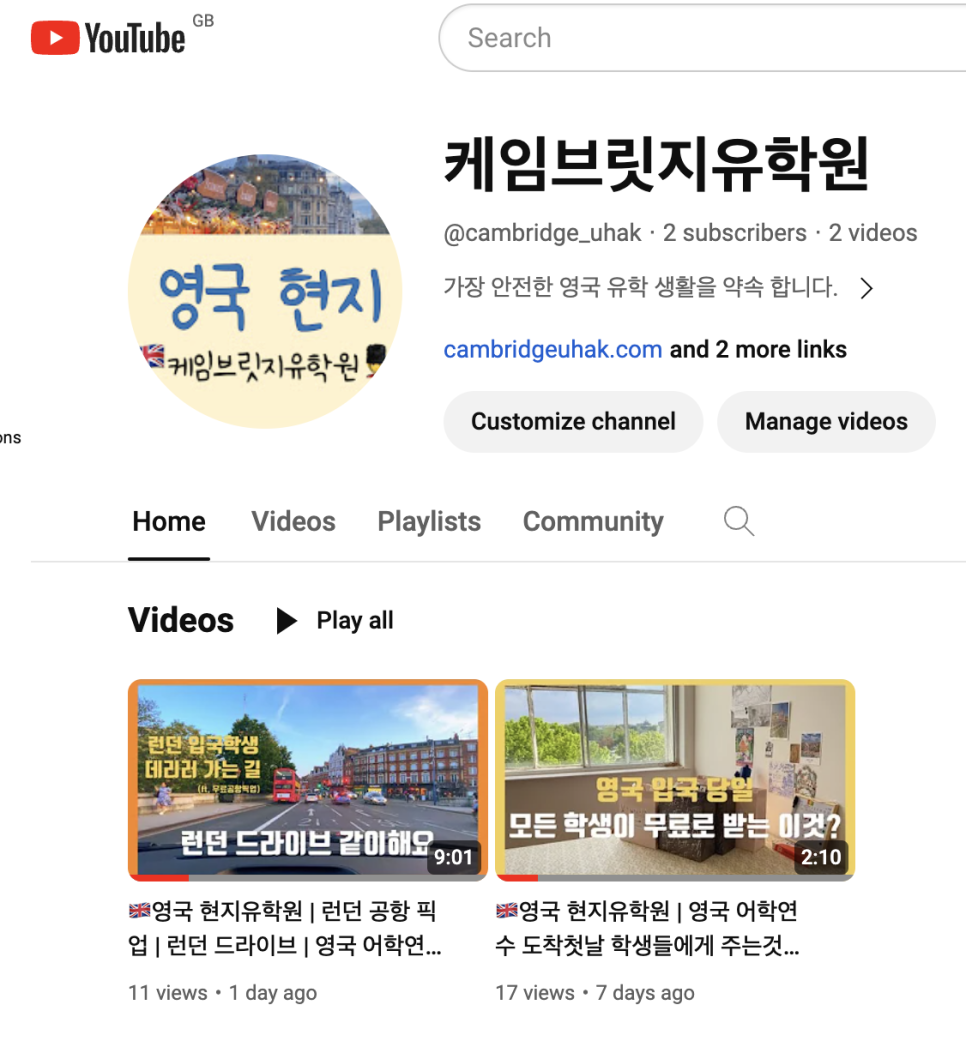The image size is (966, 1041).
Task: Click the '2 subscribers' text
Action: [x=734, y=233]
